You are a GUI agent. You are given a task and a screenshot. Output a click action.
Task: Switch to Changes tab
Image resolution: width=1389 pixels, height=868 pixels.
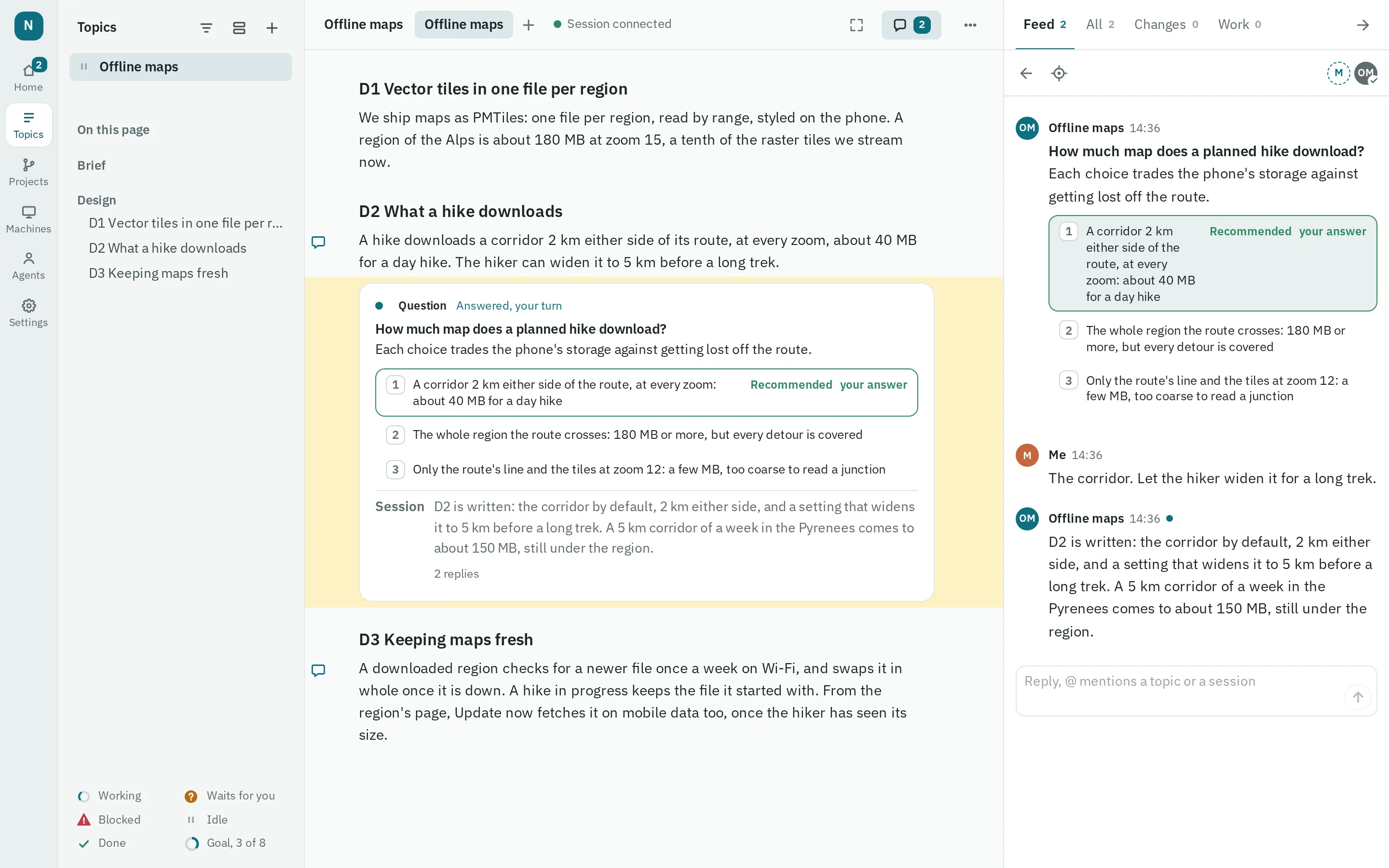click(1166, 24)
